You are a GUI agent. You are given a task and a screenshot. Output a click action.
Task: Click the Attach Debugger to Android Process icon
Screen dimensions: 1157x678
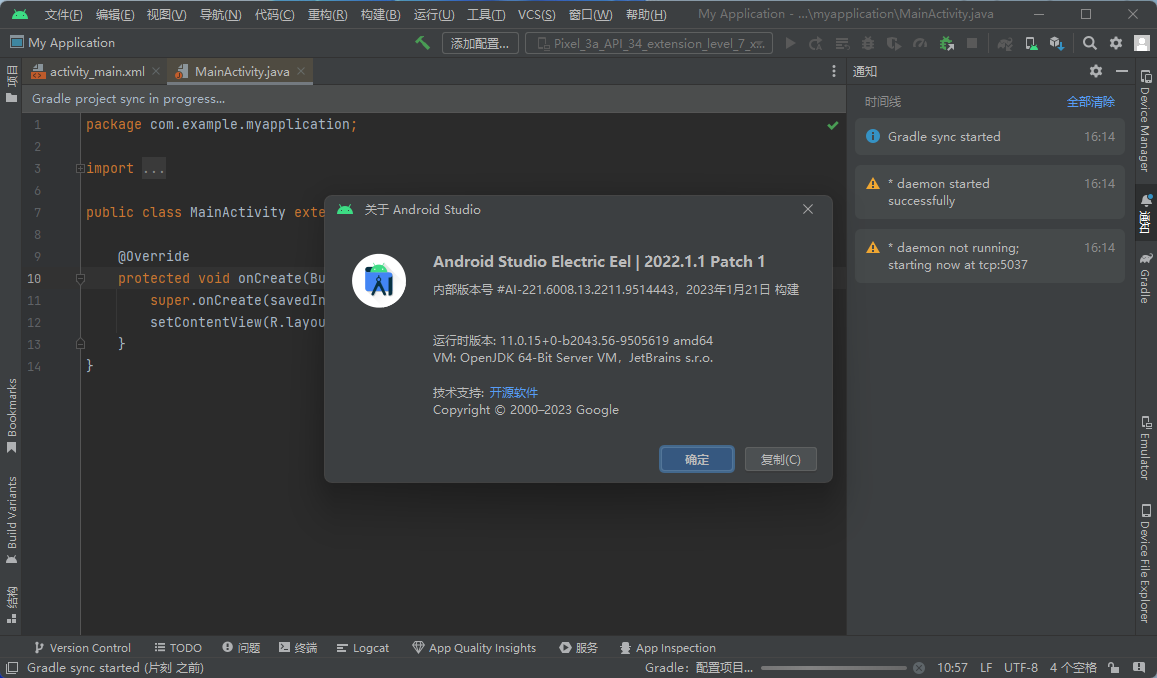(x=947, y=44)
